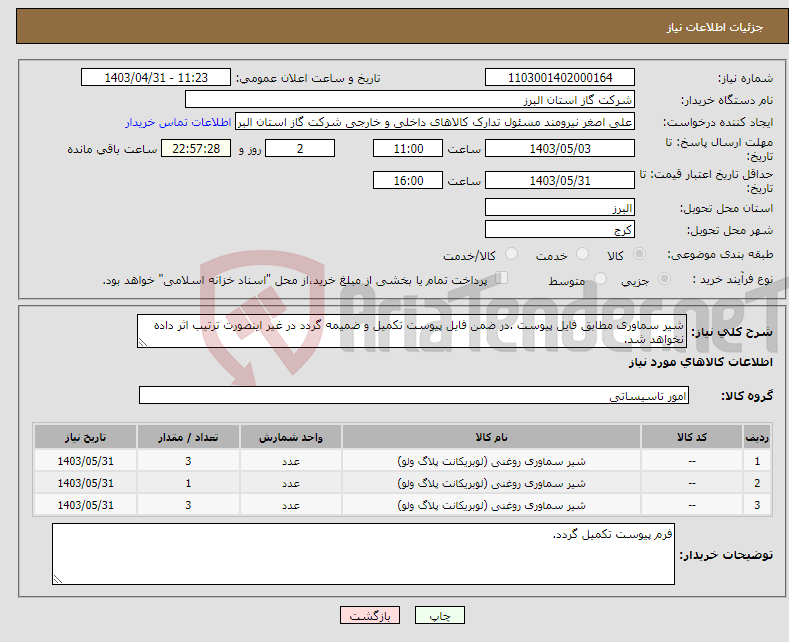The width and height of the screenshot is (789, 642).
Task: Select the متوسط purchase type radio
Action: click(x=600, y=279)
